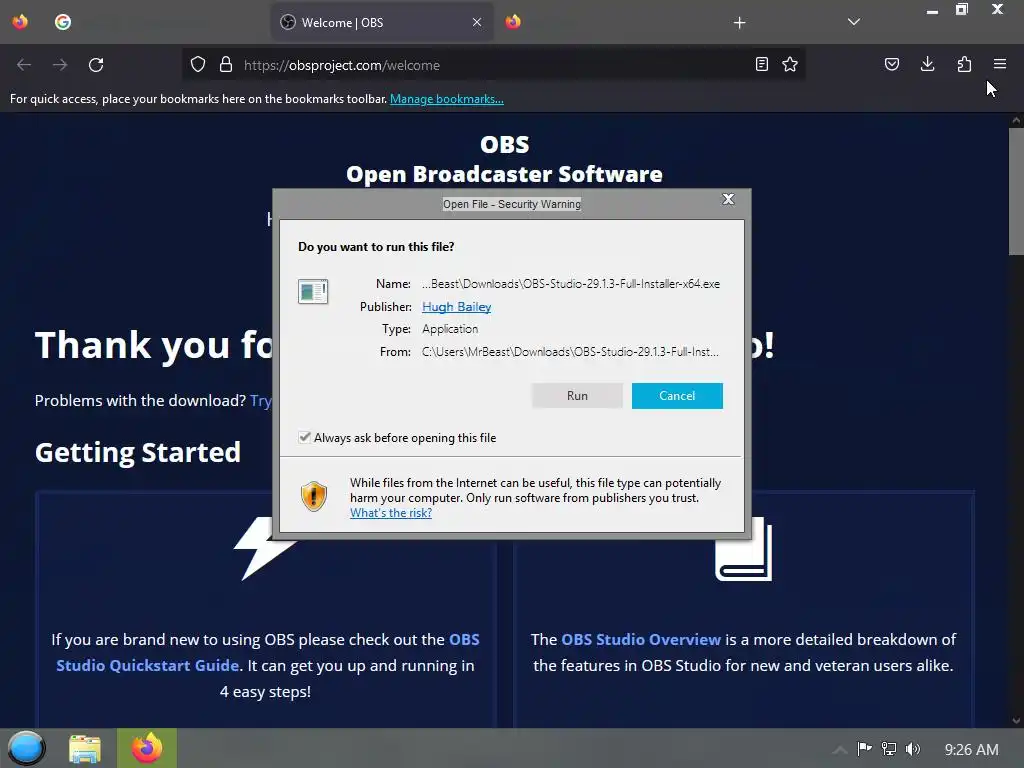The height and width of the screenshot is (768, 1024).
Task: Reload the current page
Action: click(x=96, y=65)
